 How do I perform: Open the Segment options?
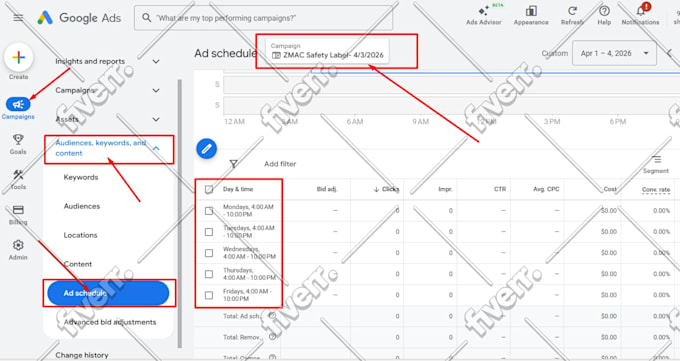[x=656, y=164]
